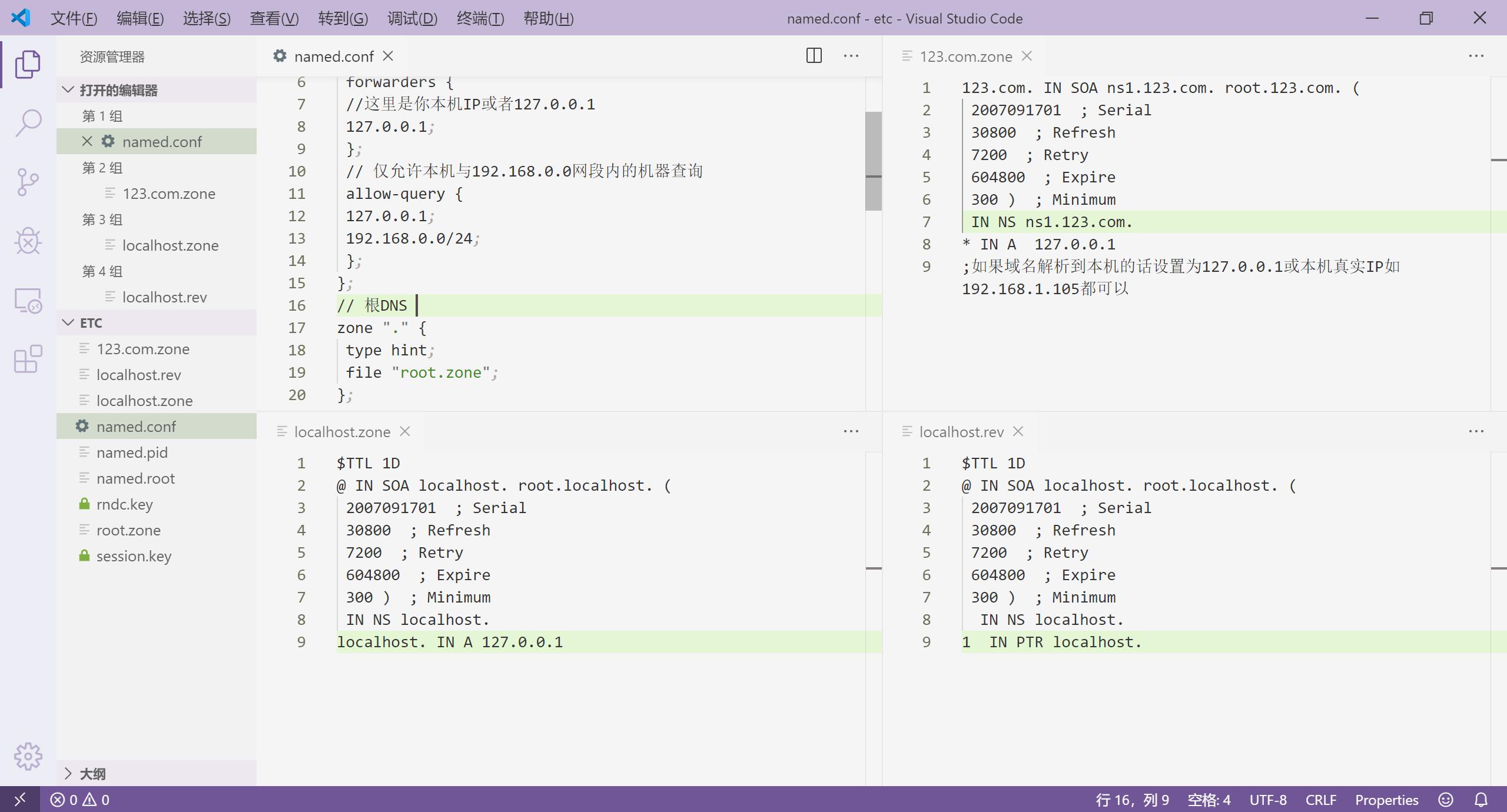1507x812 pixels.
Task: Open the 终端(T) menu
Action: coord(480,18)
